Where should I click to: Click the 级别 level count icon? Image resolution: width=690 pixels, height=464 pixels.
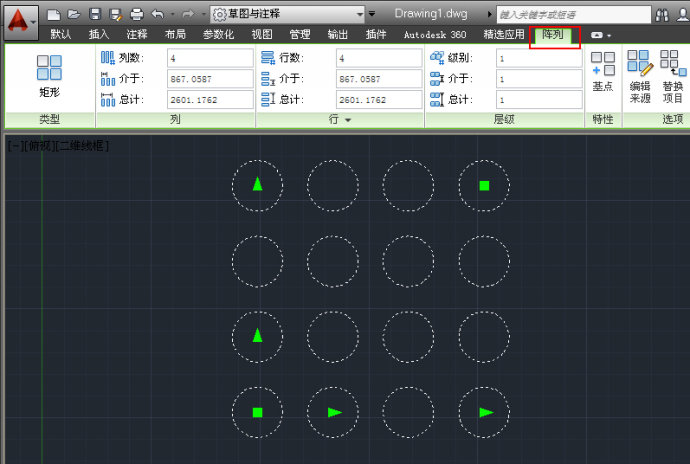coord(437,58)
